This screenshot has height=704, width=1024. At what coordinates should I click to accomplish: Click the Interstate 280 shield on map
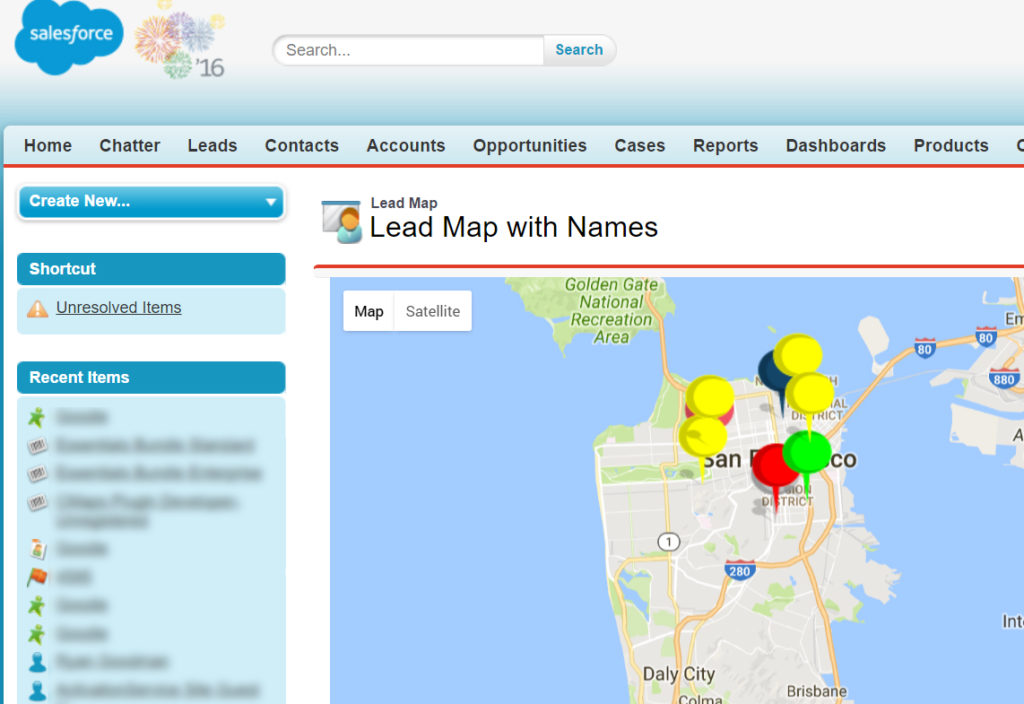pos(740,571)
